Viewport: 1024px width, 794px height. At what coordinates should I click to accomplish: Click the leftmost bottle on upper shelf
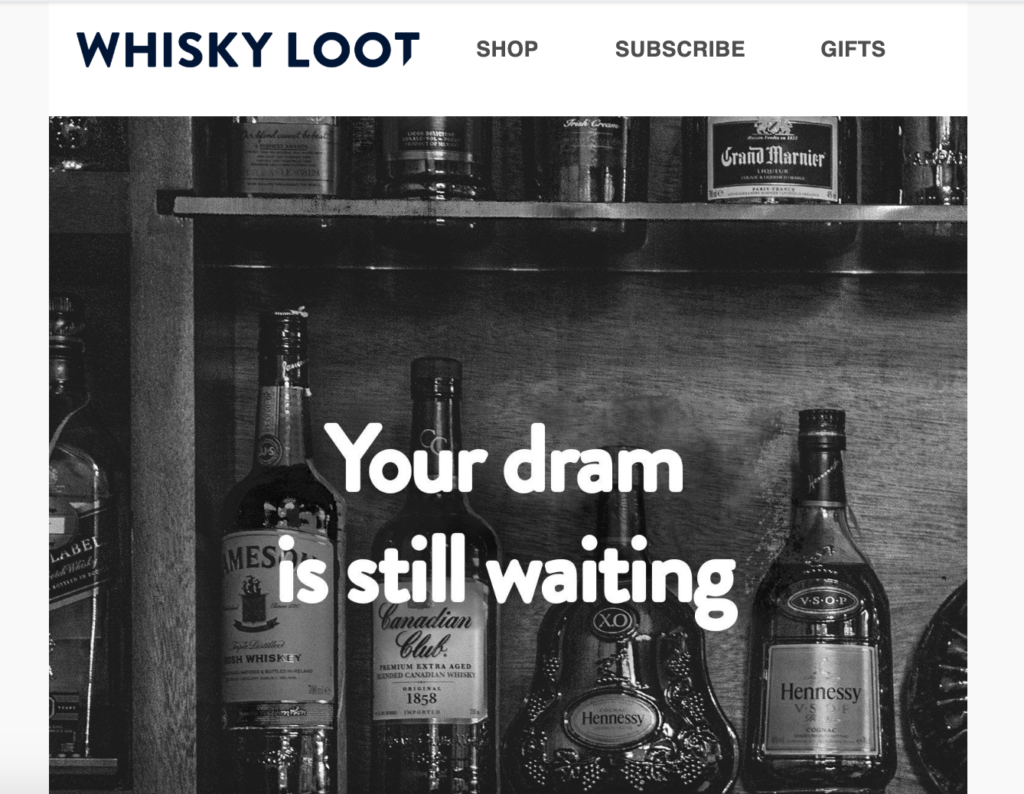(x=285, y=156)
